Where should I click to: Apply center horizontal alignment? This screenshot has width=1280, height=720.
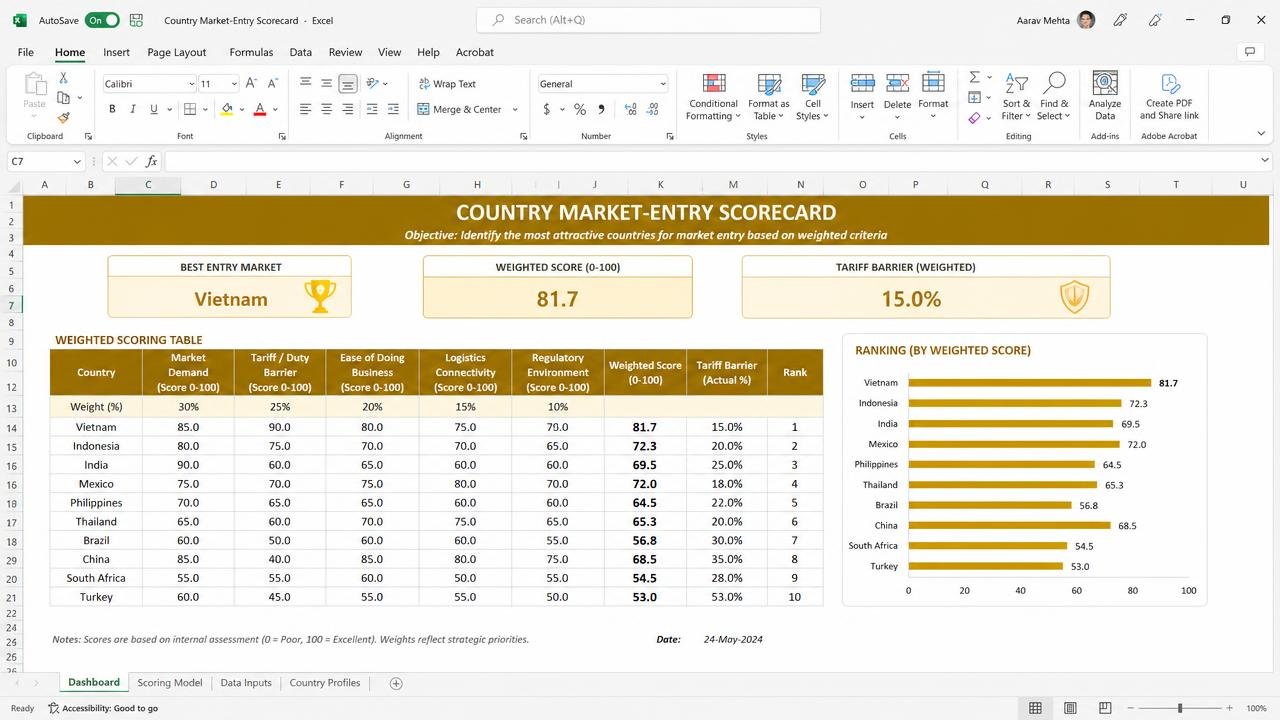coord(326,109)
